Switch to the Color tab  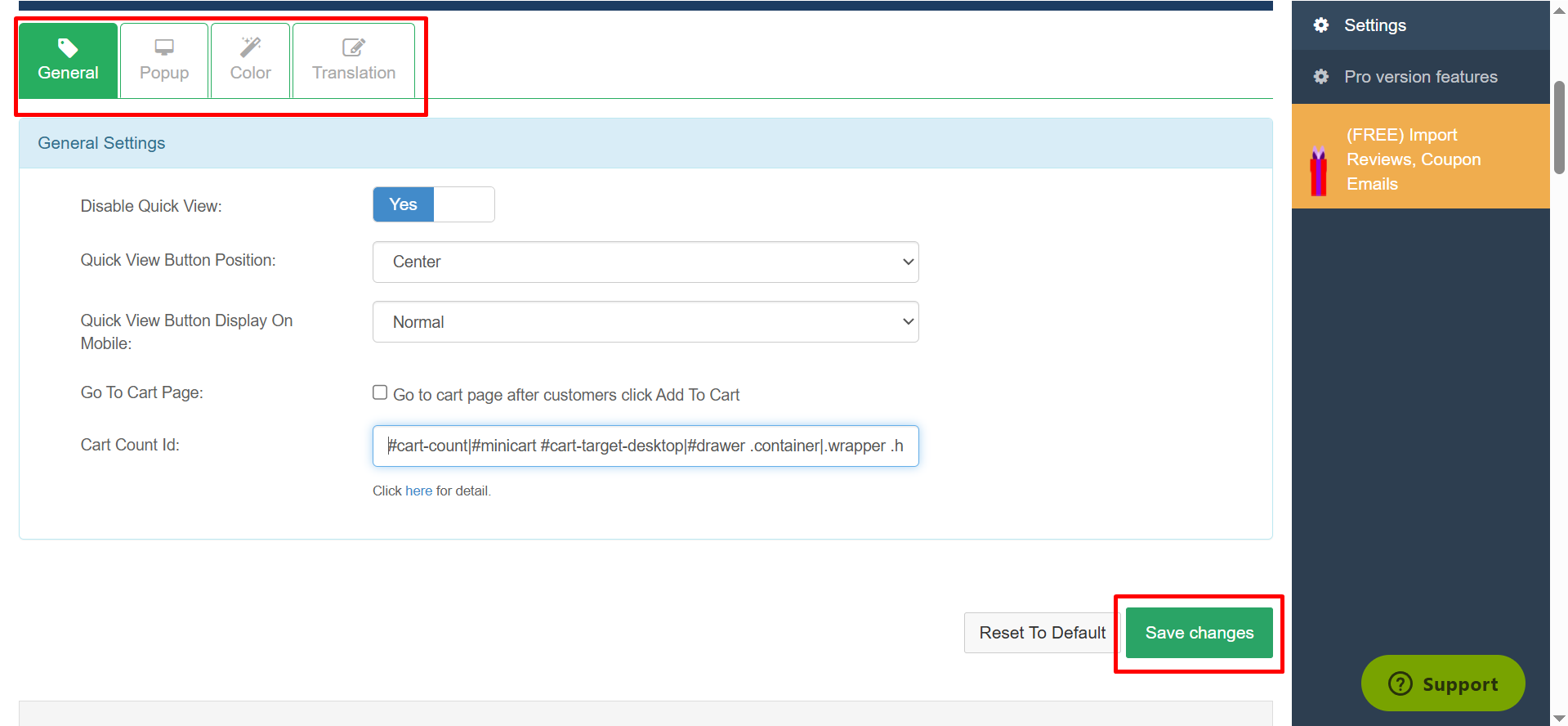click(251, 60)
